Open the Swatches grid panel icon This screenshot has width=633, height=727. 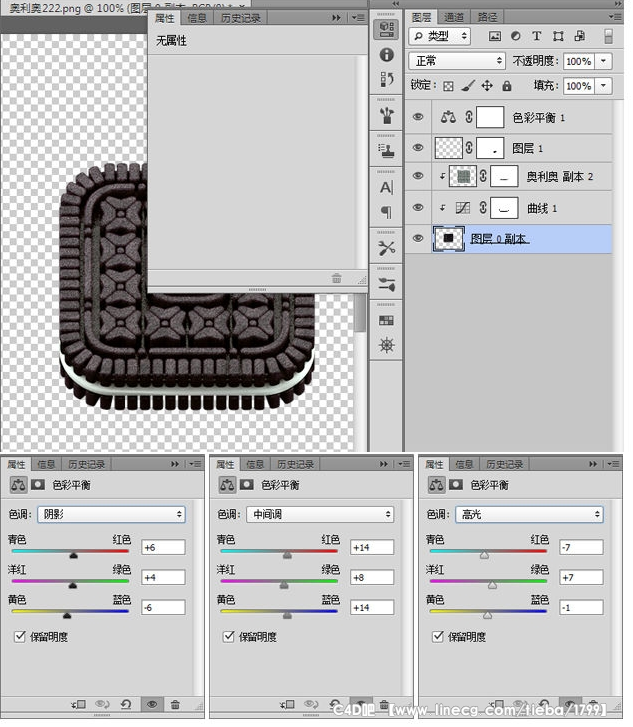pos(386,320)
